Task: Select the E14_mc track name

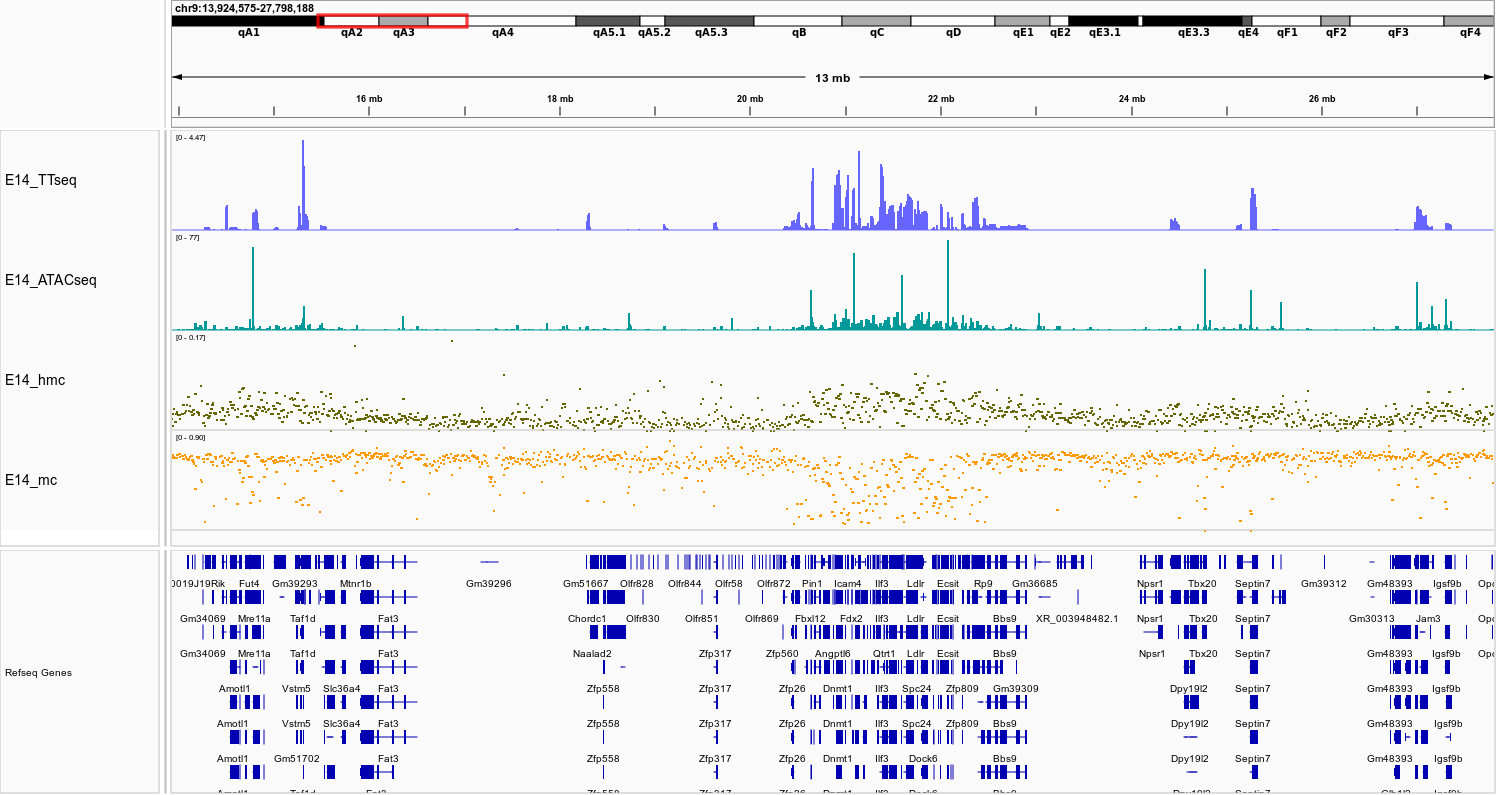Action: click(31, 480)
